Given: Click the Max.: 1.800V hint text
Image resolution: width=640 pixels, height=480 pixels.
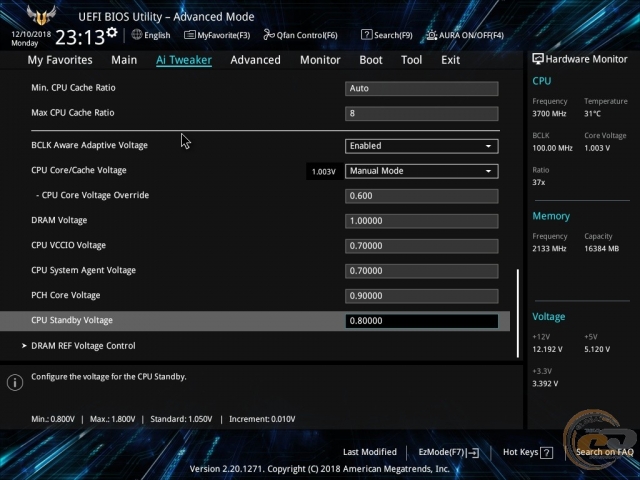Looking at the screenshot, I should coord(113,419).
